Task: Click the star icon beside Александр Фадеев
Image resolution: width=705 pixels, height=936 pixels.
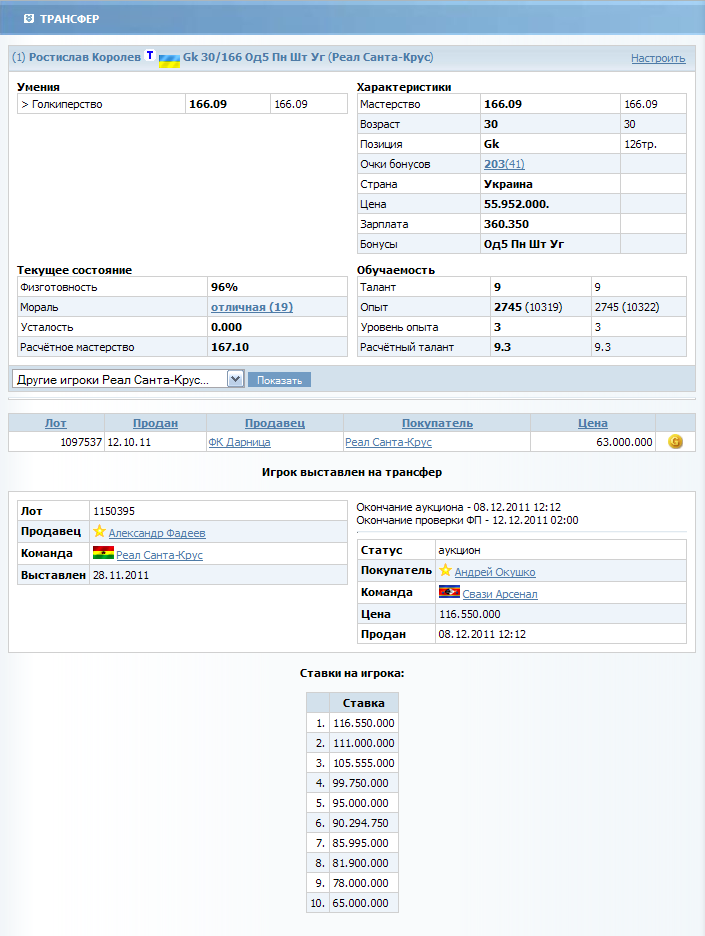Action: coord(99,532)
